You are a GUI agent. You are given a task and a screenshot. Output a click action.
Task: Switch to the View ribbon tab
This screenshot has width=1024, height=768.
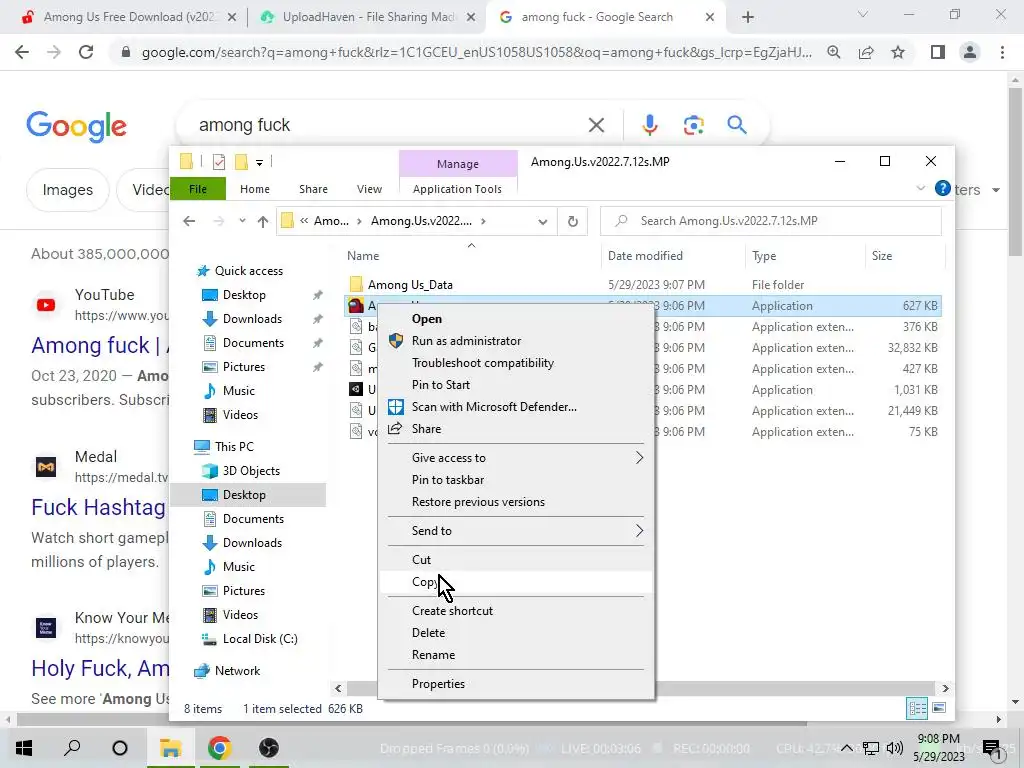click(369, 189)
